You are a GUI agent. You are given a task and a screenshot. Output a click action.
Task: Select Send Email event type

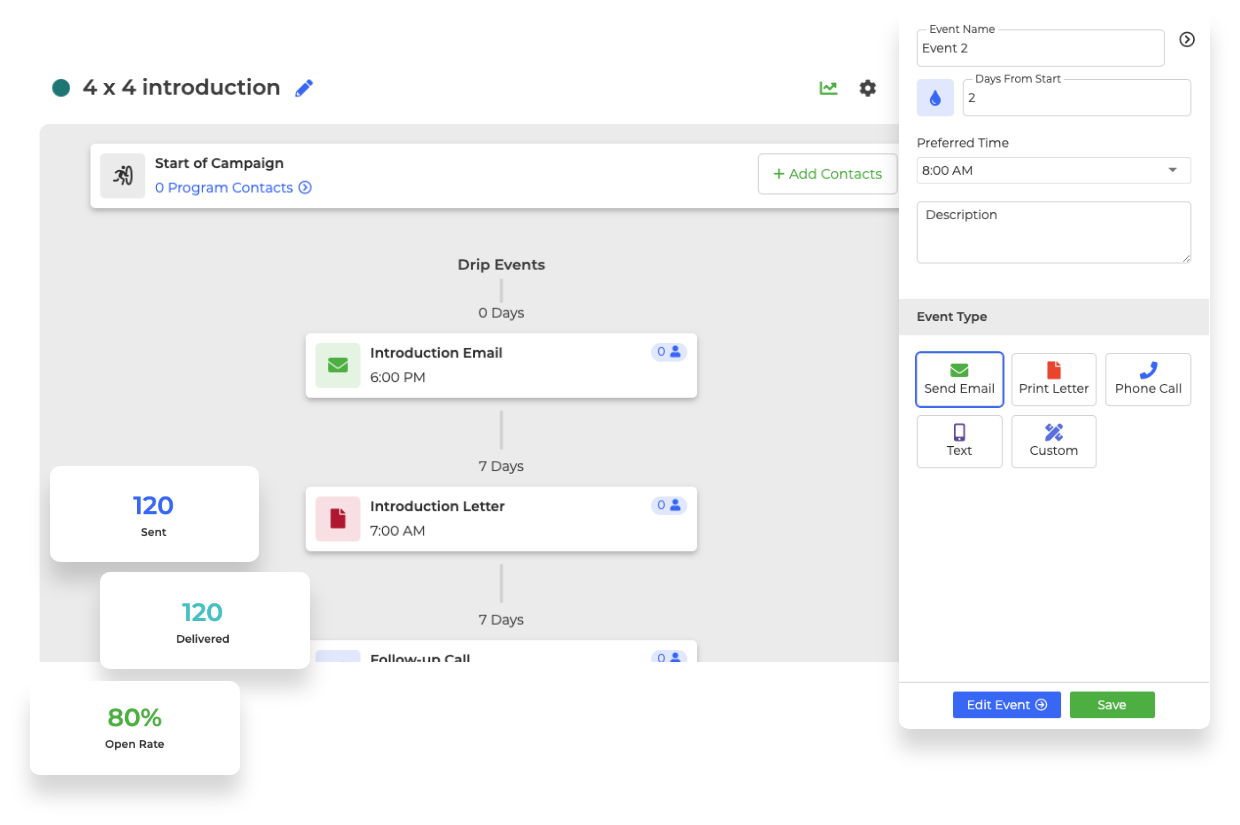pyautogui.click(x=959, y=379)
